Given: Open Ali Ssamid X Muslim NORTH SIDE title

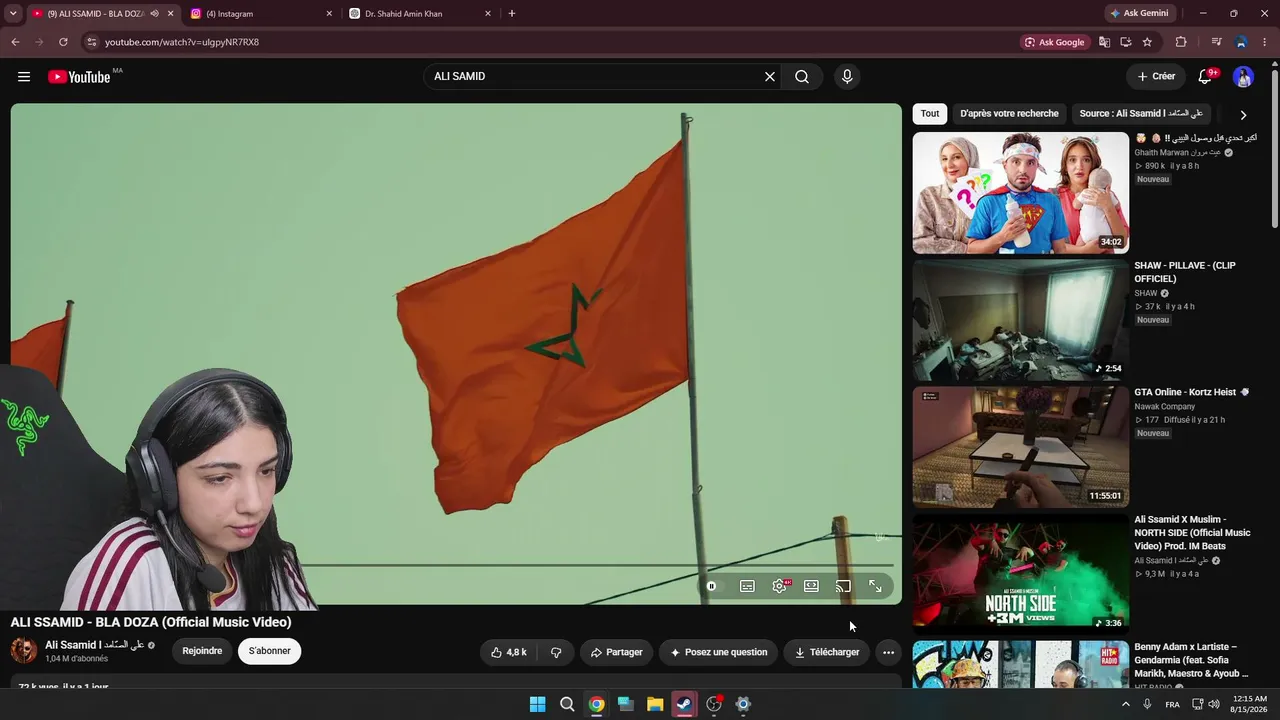Looking at the screenshot, I should (1192, 533).
